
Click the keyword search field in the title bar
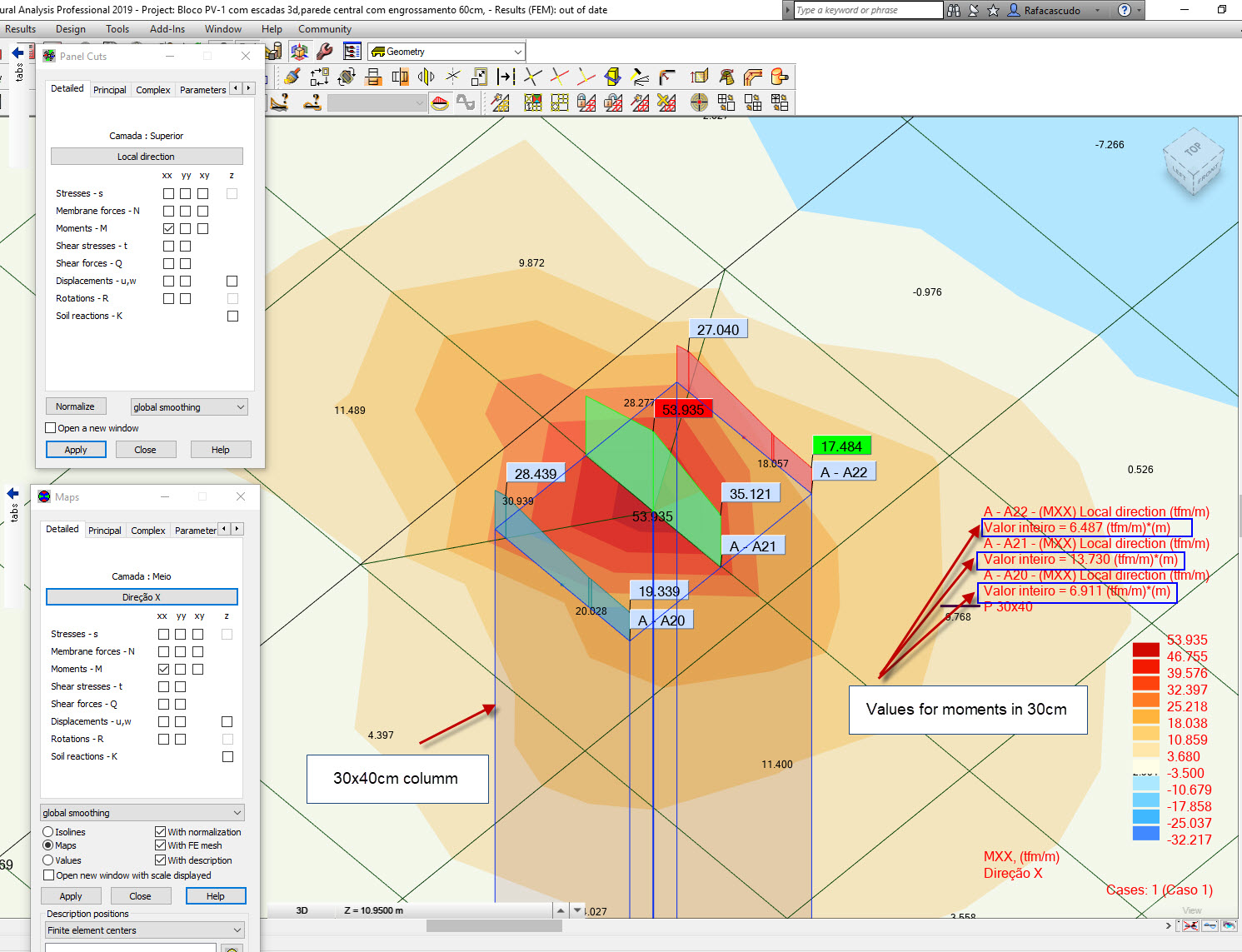point(864,10)
